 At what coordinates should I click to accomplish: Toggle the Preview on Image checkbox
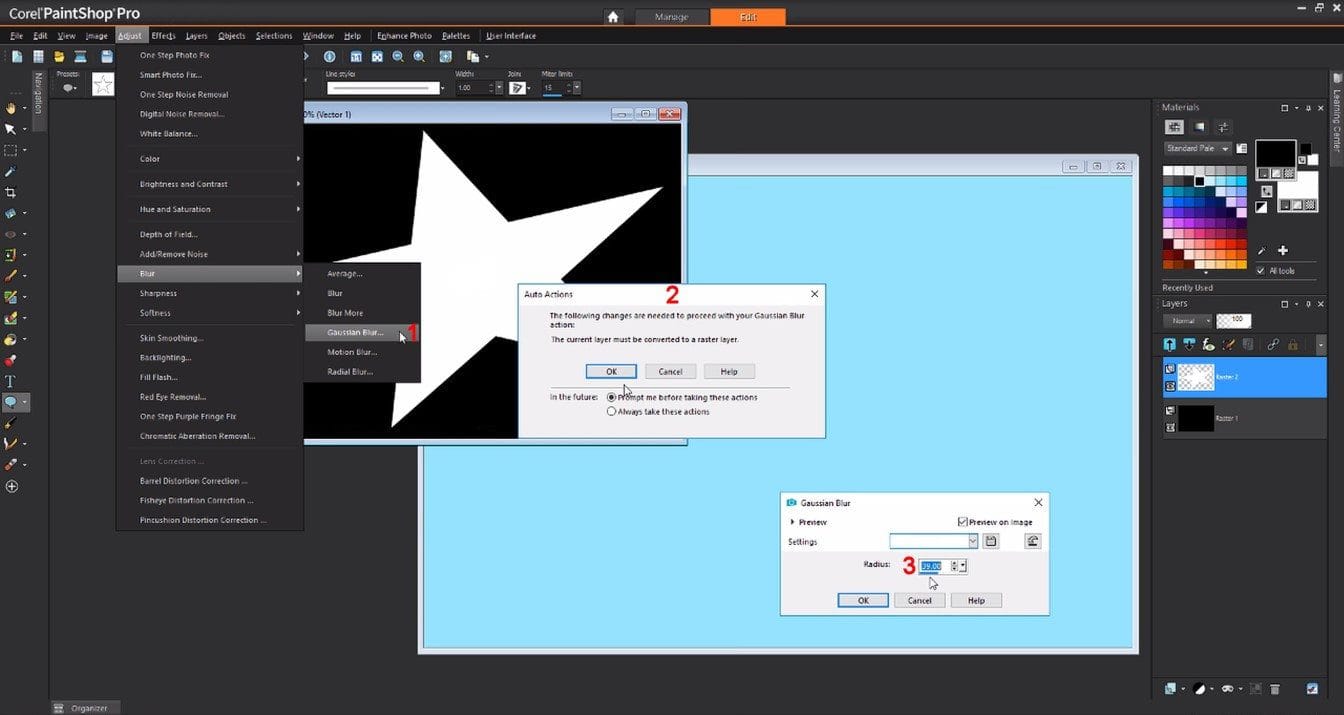(x=962, y=522)
